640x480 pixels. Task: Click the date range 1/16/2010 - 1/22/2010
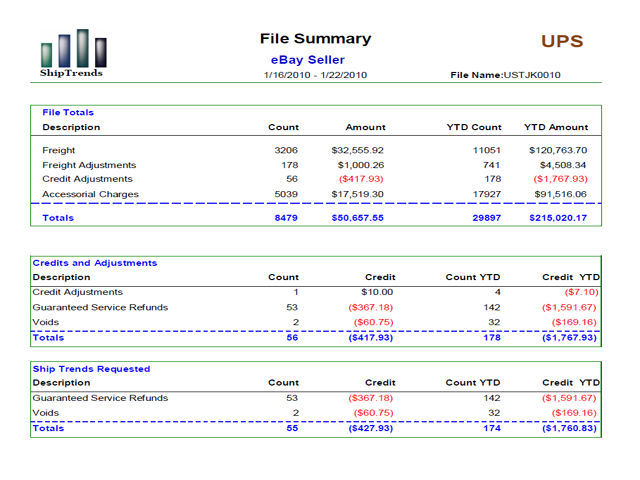[x=316, y=75]
